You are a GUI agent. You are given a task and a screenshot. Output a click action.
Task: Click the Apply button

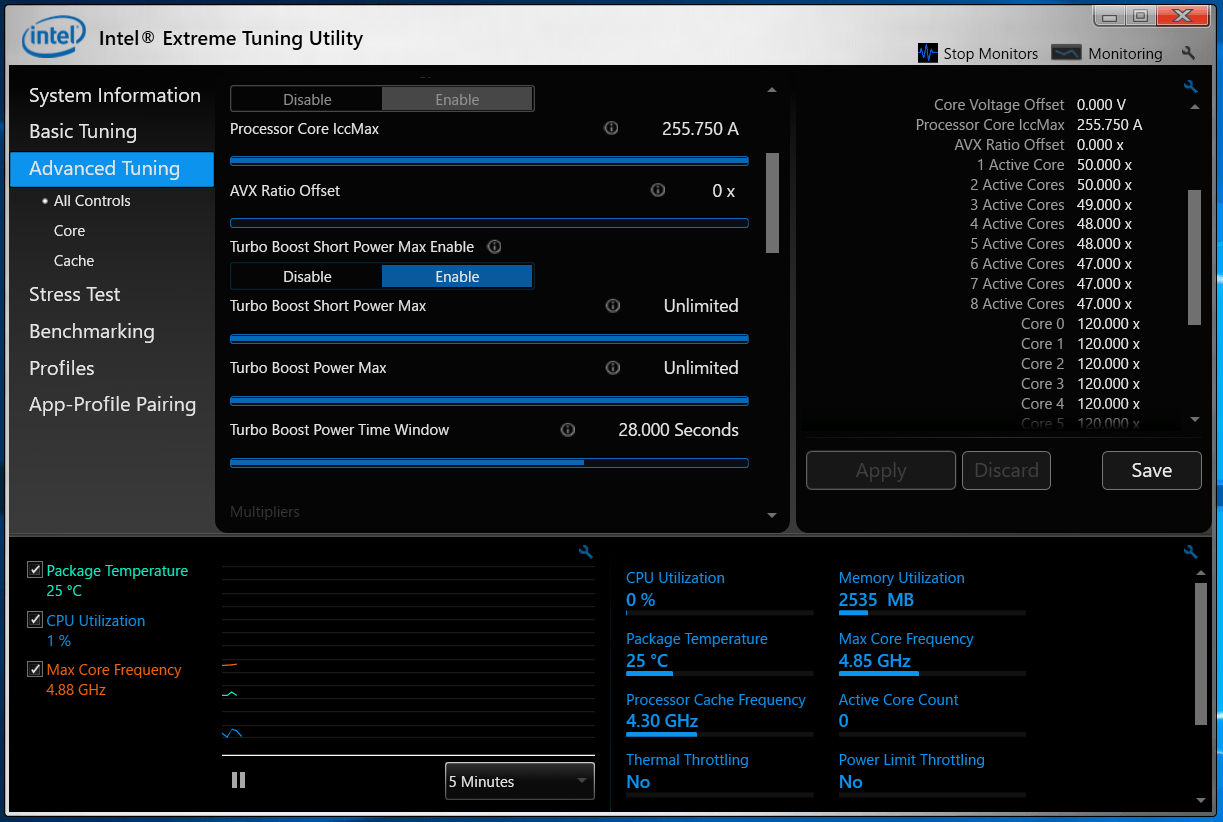click(x=881, y=470)
